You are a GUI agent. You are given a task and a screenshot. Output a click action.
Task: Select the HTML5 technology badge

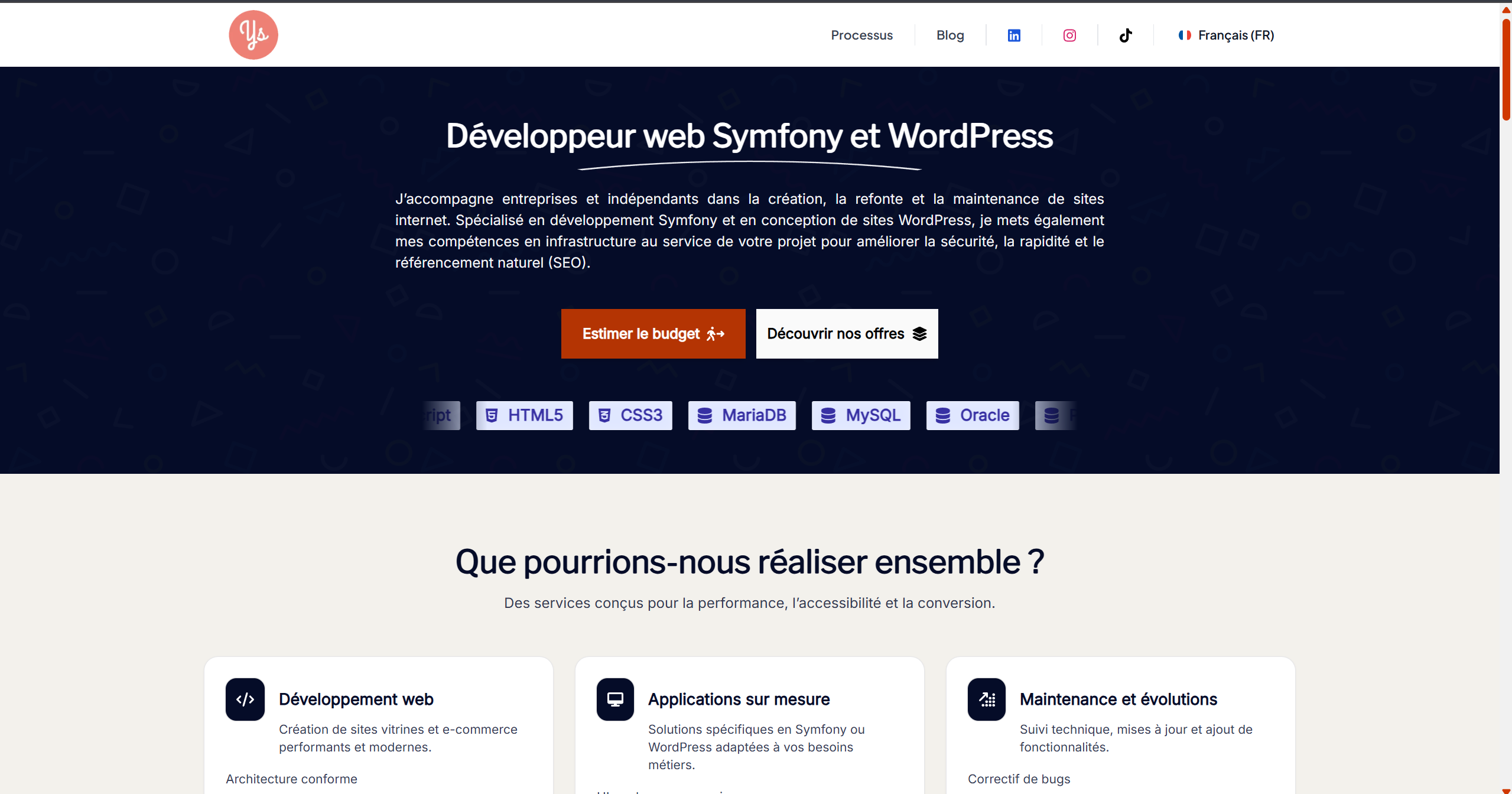[524, 416]
